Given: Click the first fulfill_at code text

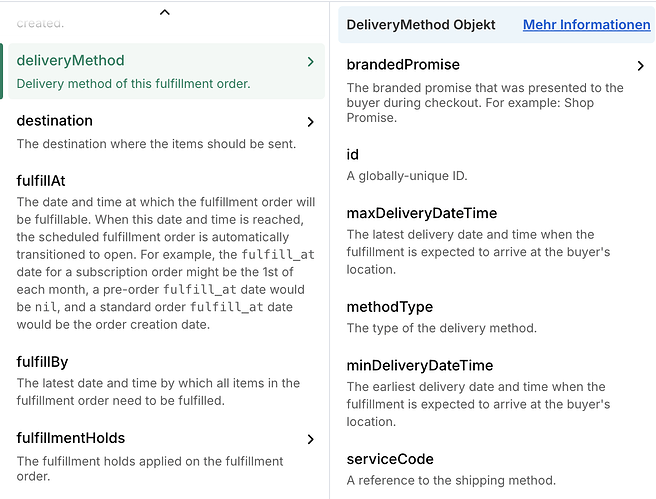Looking at the screenshot, I should pos(278,255).
